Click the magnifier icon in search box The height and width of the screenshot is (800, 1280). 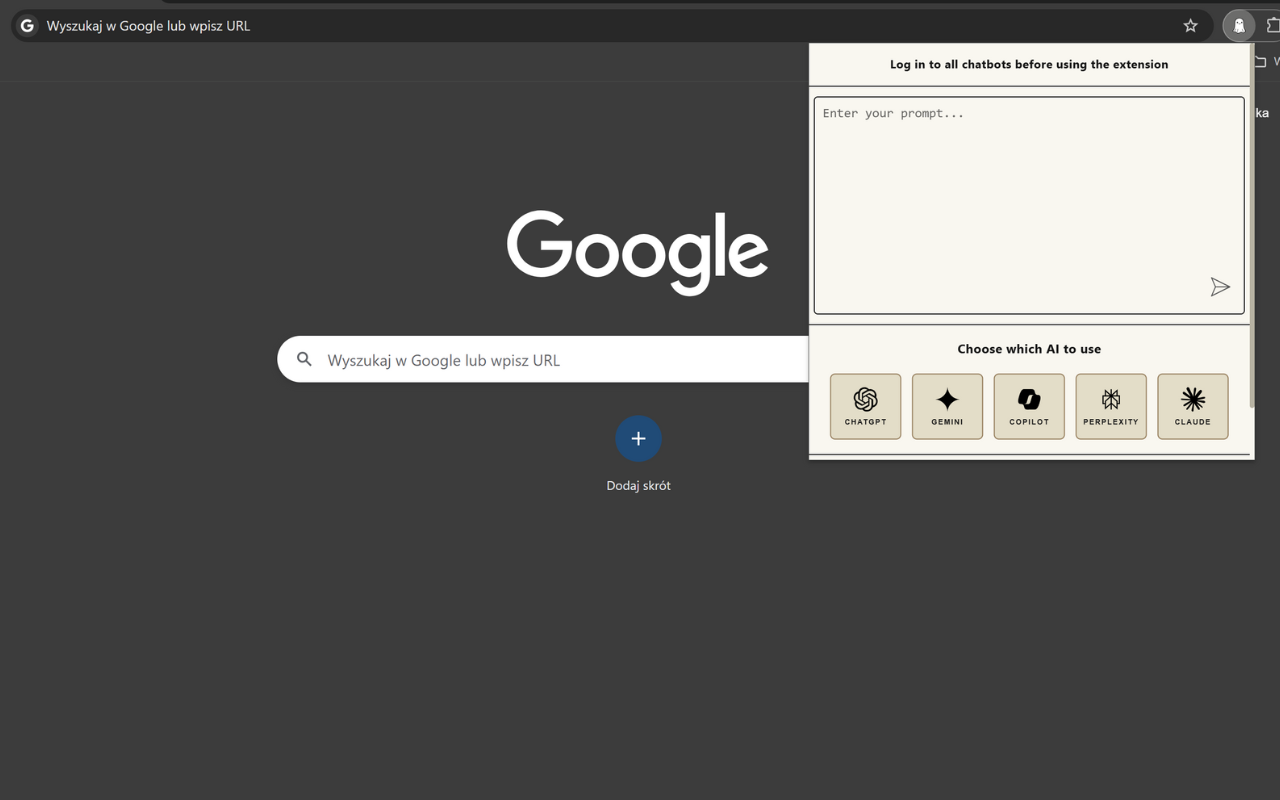(x=304, y=359)
